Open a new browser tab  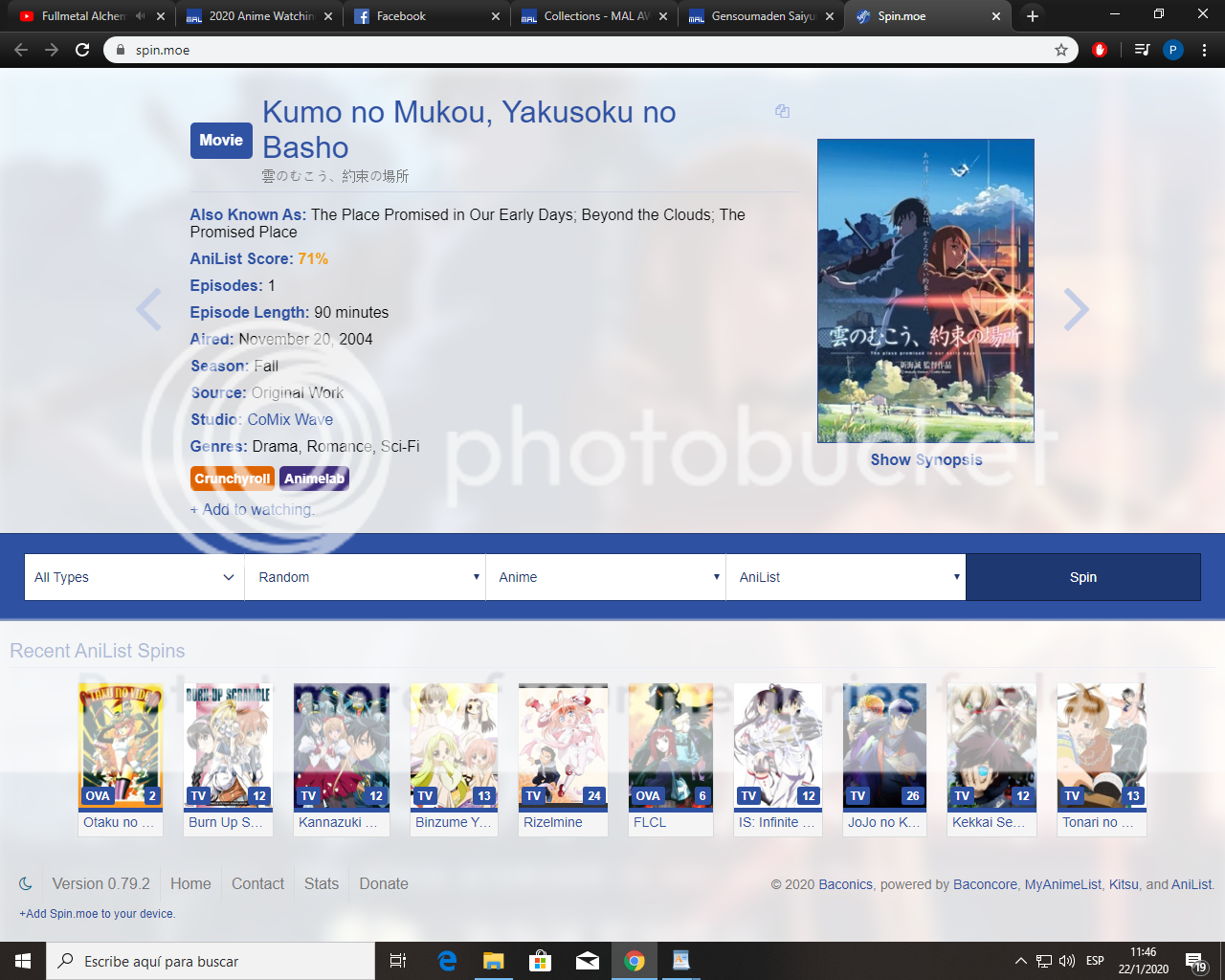1032,16
